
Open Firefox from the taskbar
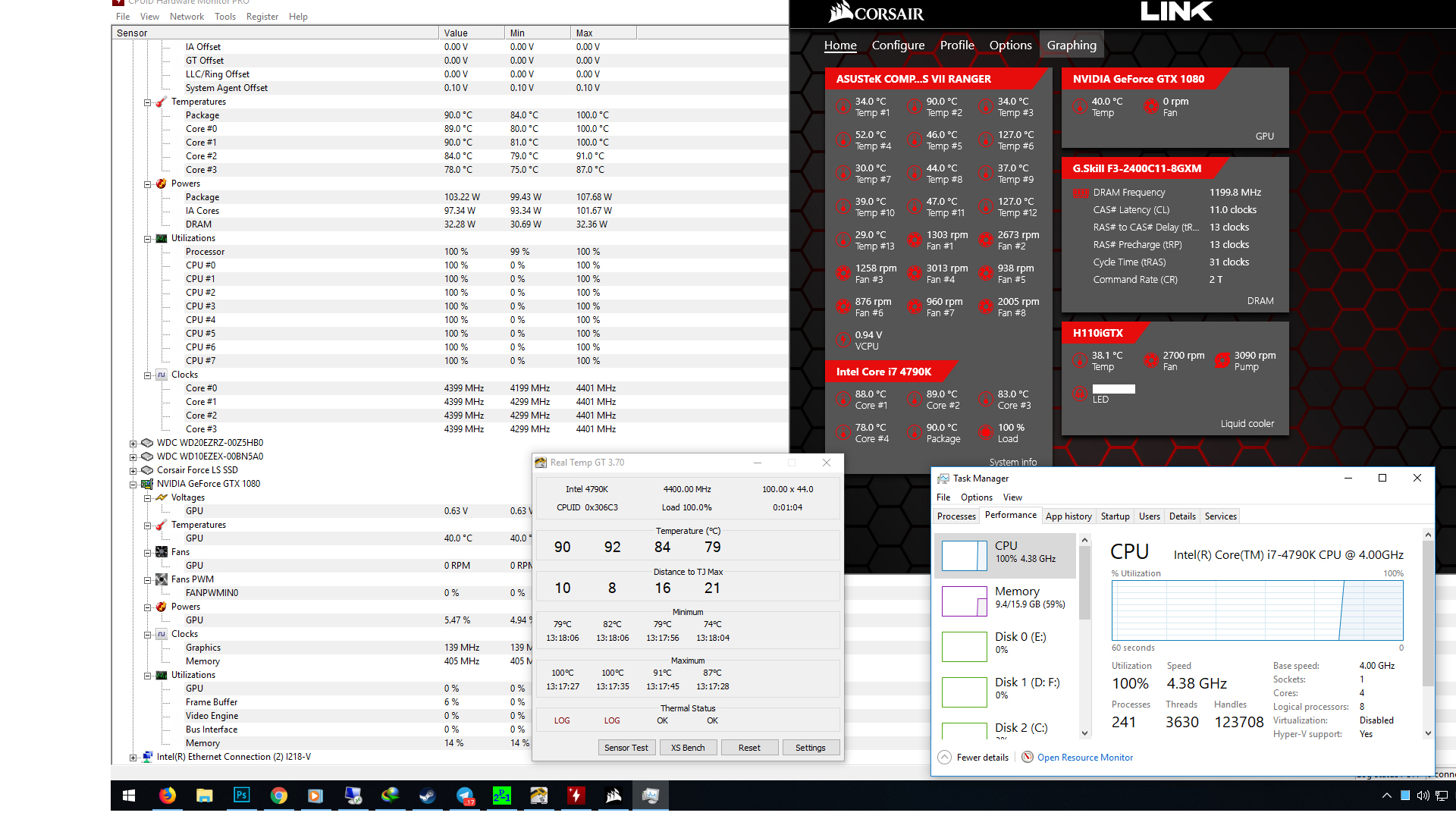tap(168, 795)
